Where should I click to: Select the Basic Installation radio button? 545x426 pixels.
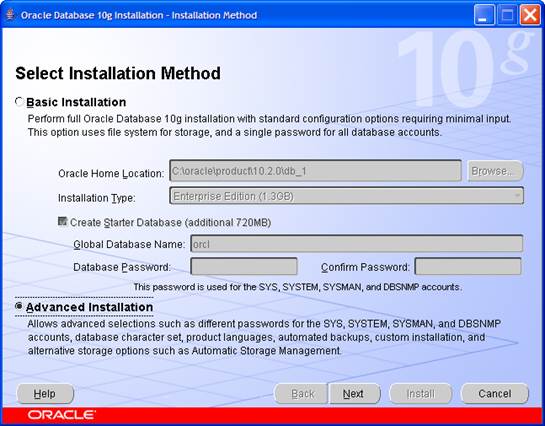(x=19, y=101)
